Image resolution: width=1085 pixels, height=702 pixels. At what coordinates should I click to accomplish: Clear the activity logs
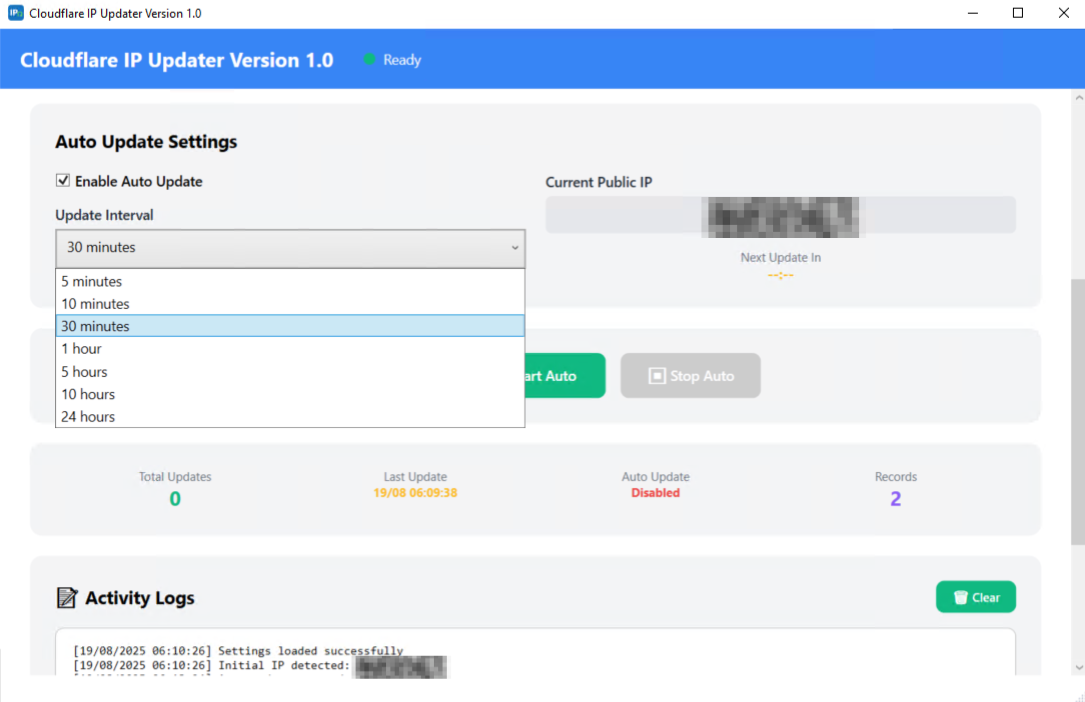coord(976,597)
